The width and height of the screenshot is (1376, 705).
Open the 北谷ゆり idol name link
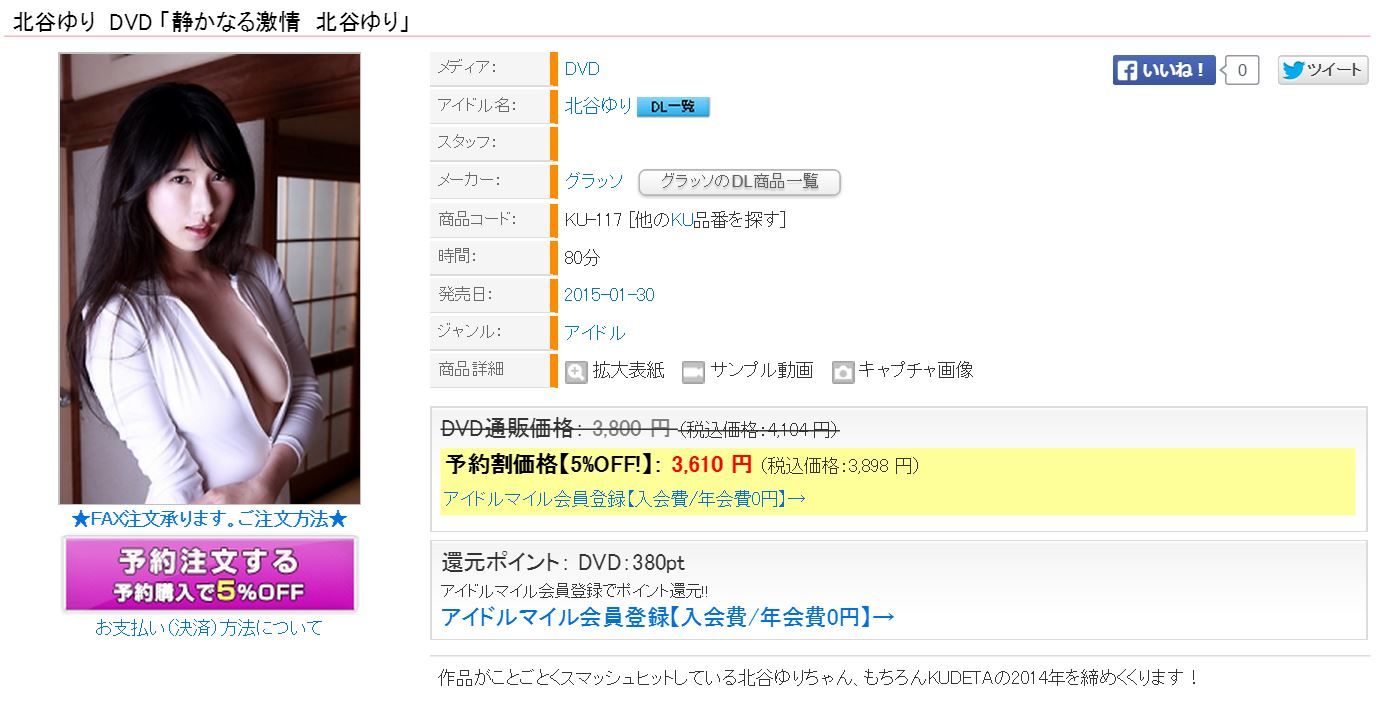point(598,105)
